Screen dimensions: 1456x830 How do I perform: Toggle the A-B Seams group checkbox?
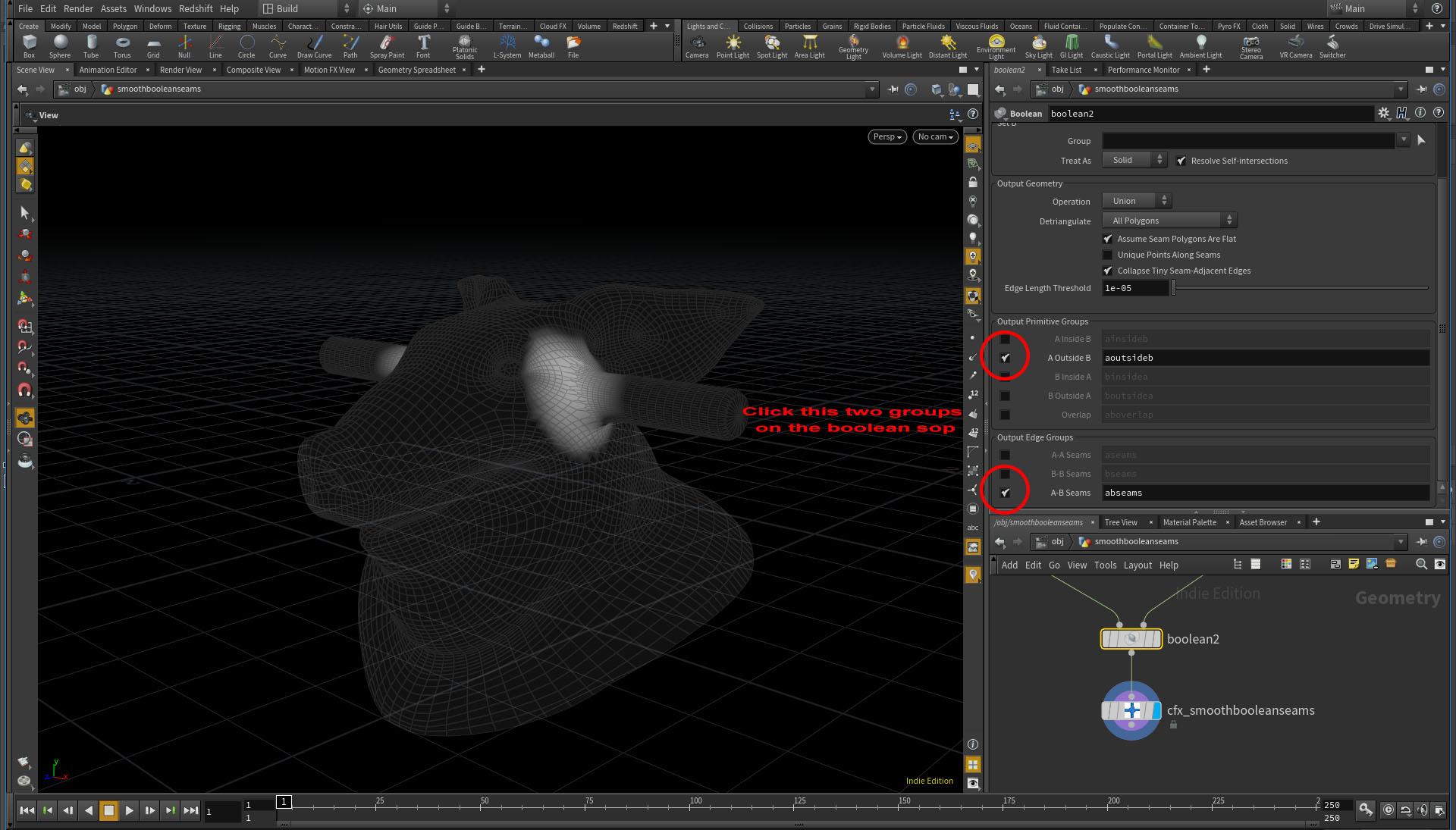[1005, 493]
